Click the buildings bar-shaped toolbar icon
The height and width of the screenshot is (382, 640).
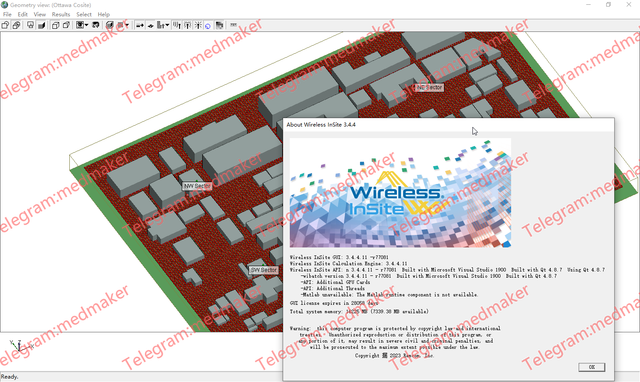click(161, 25)
